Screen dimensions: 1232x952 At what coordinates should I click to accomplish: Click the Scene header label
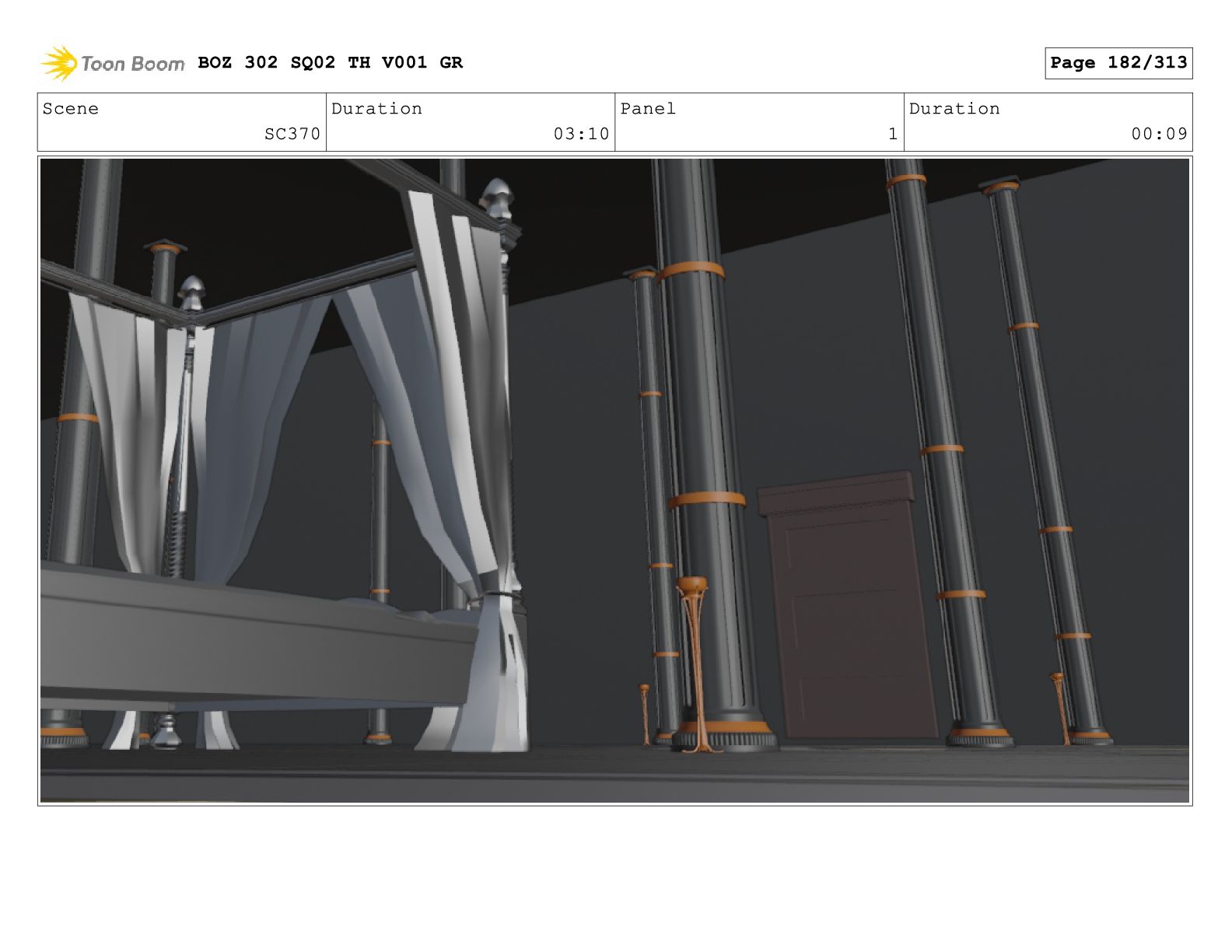point(71,109)
